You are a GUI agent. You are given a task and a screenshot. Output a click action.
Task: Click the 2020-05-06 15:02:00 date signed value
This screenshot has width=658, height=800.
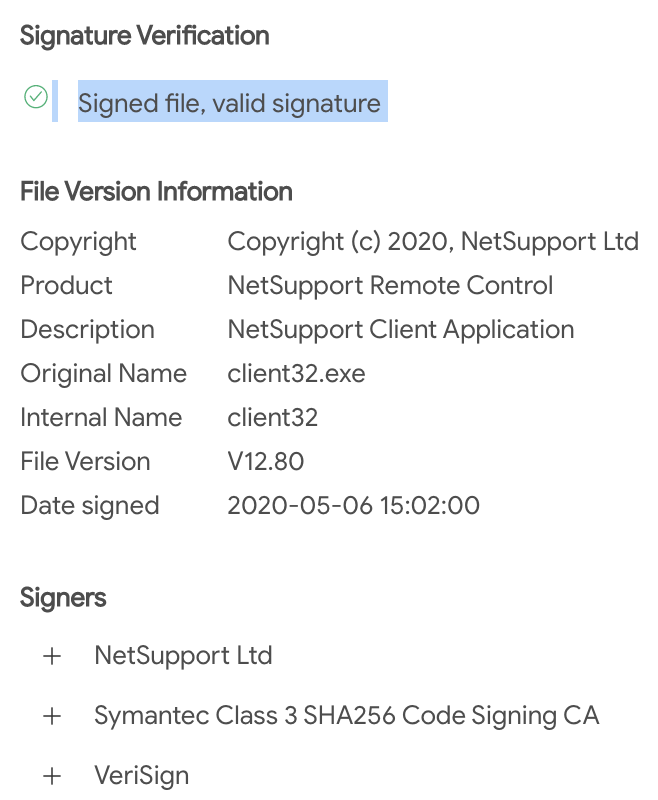[x=353, y=506]
